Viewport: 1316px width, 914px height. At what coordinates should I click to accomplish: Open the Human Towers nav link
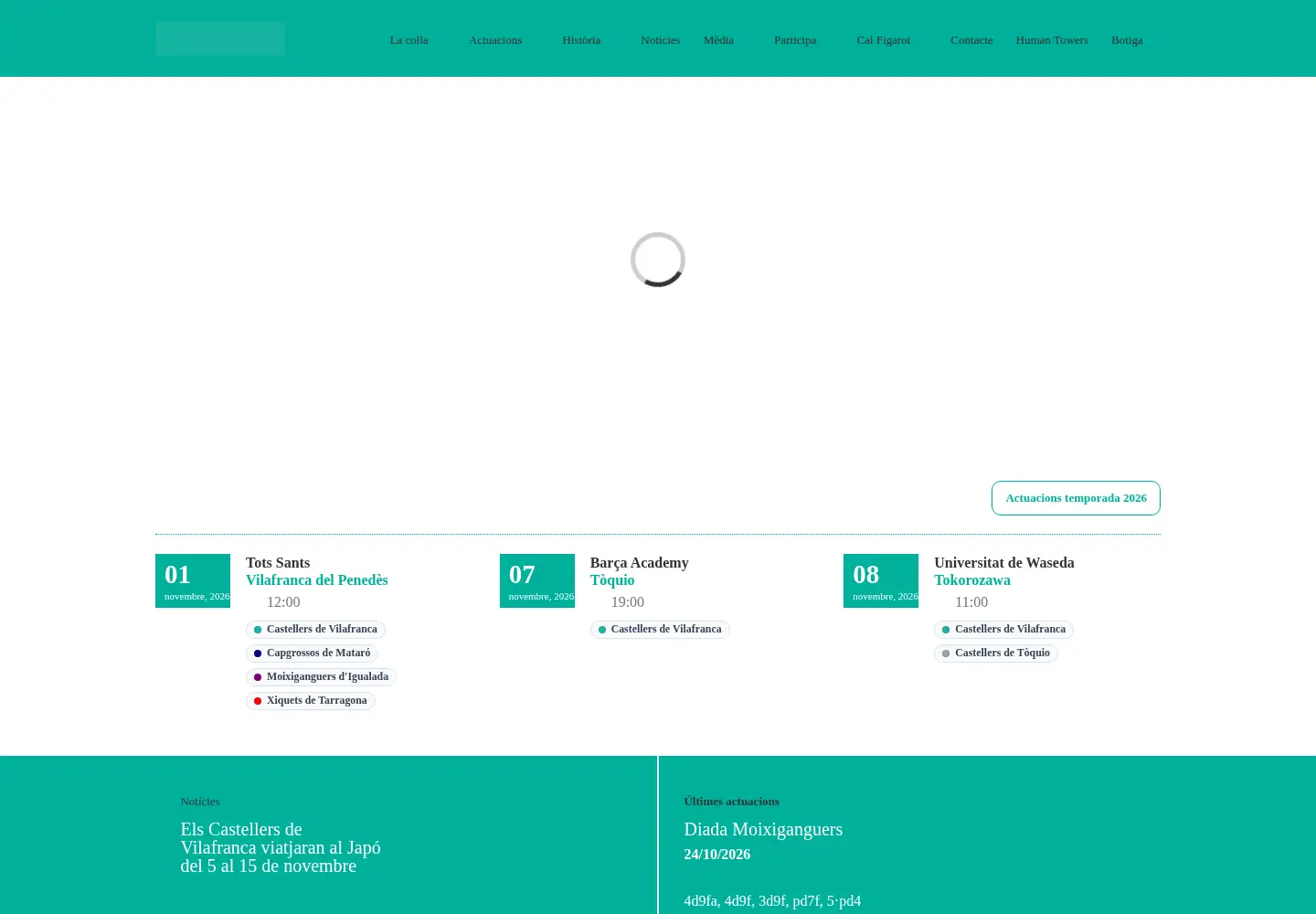click(x=1052, y=40)
